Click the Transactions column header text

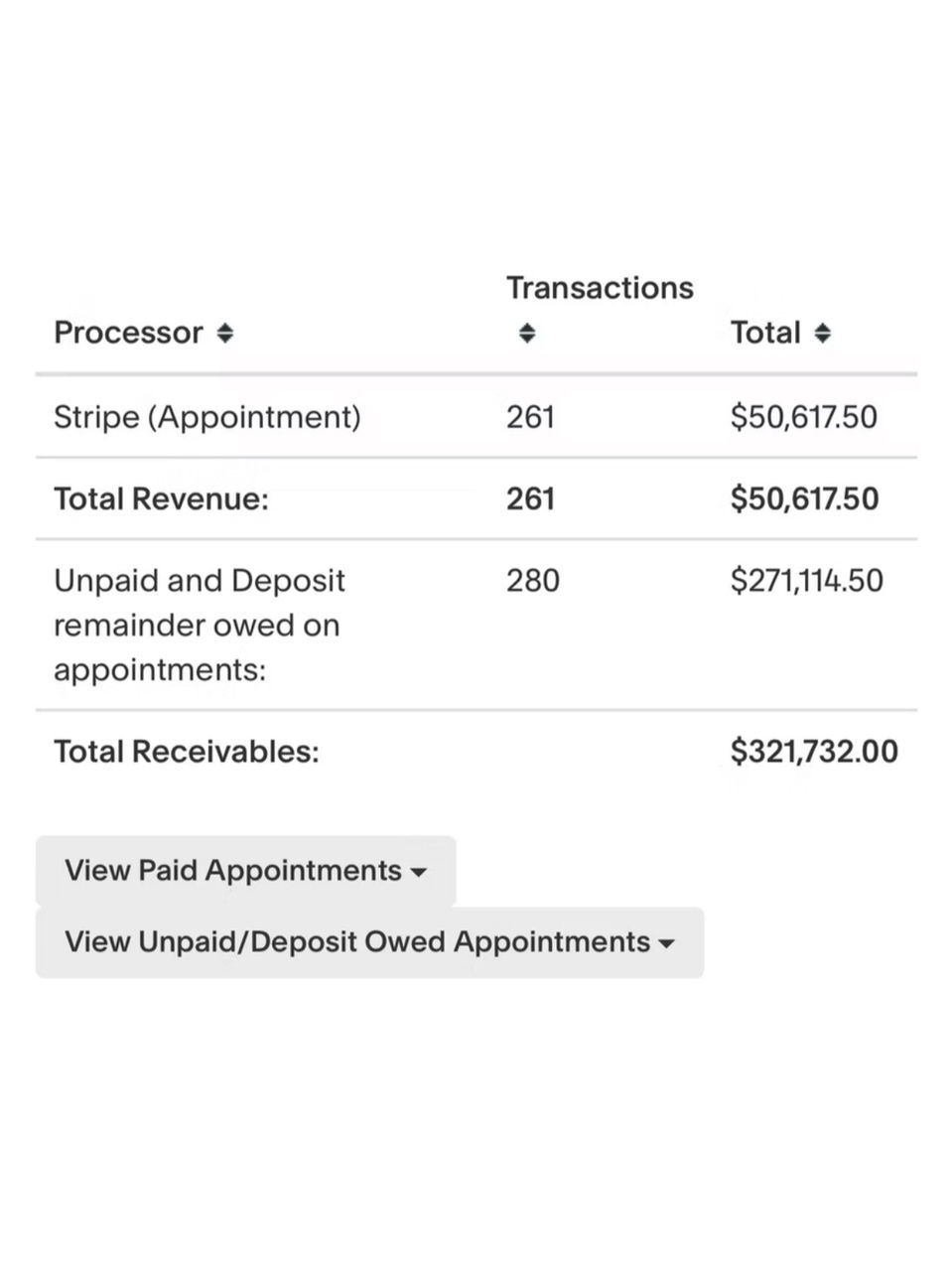600,288
